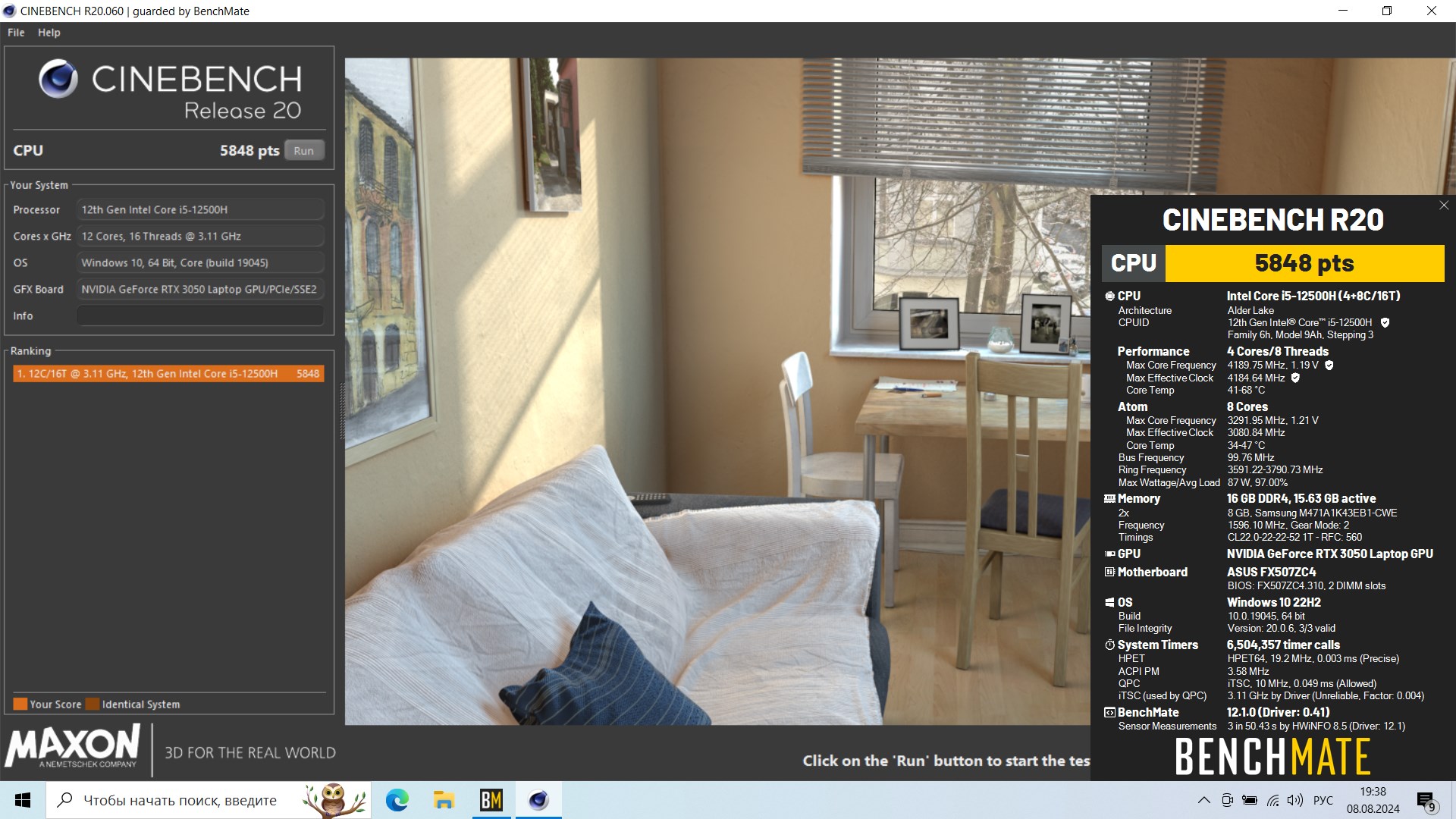
Task: Click the BENCHMATE logo at panel bottom
Action: tap(1272, 756)
